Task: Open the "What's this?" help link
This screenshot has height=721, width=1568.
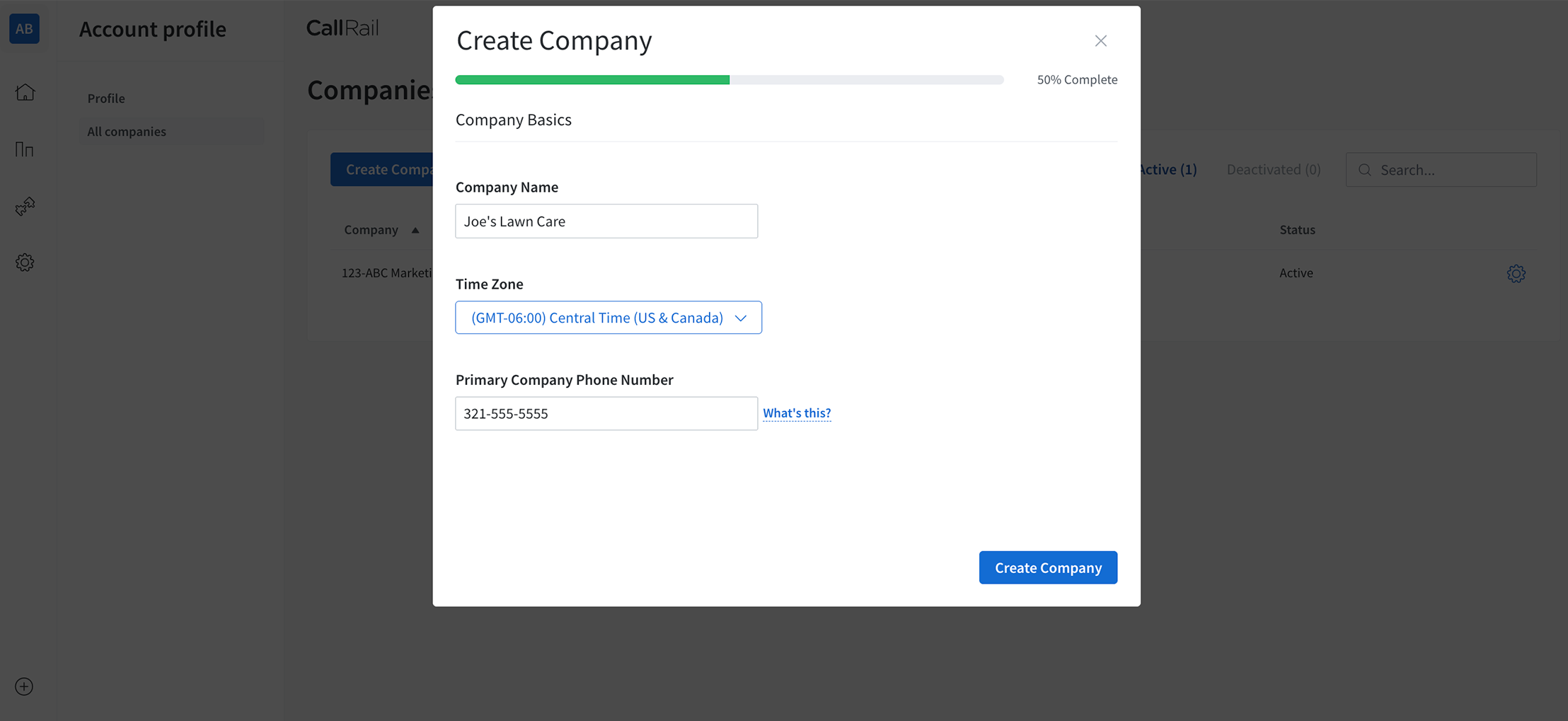Action: (796, 413)
